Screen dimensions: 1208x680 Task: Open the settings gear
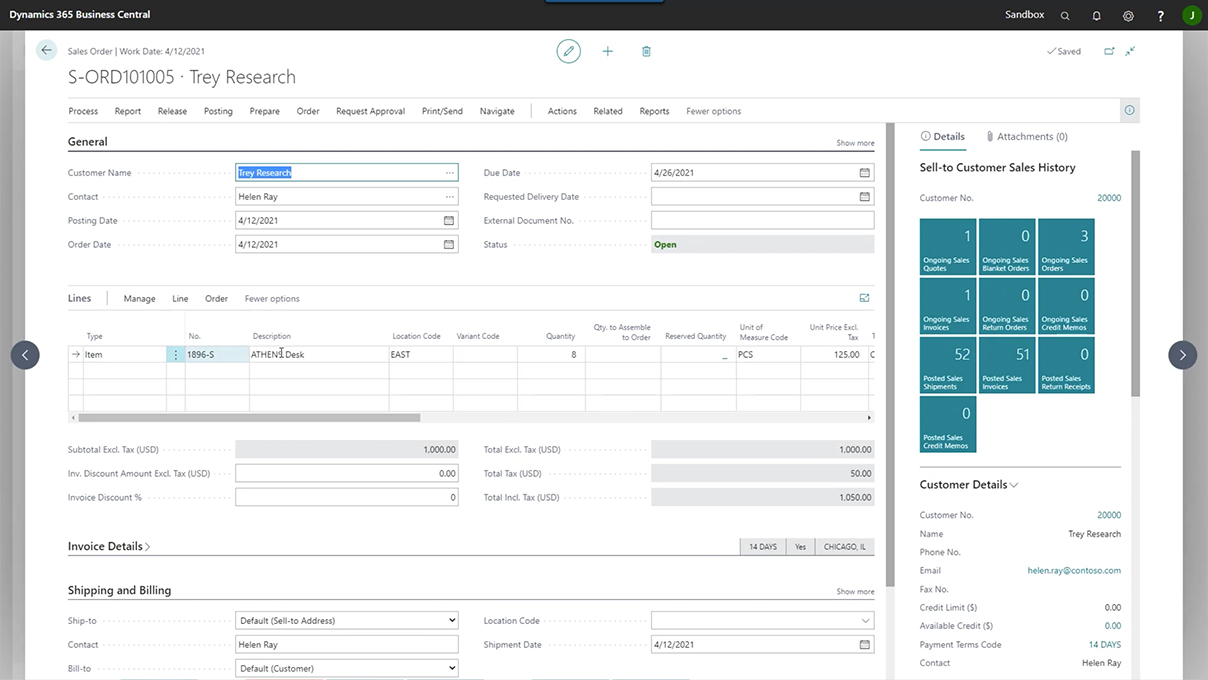pyautogui.click(x=1128, y=15)
